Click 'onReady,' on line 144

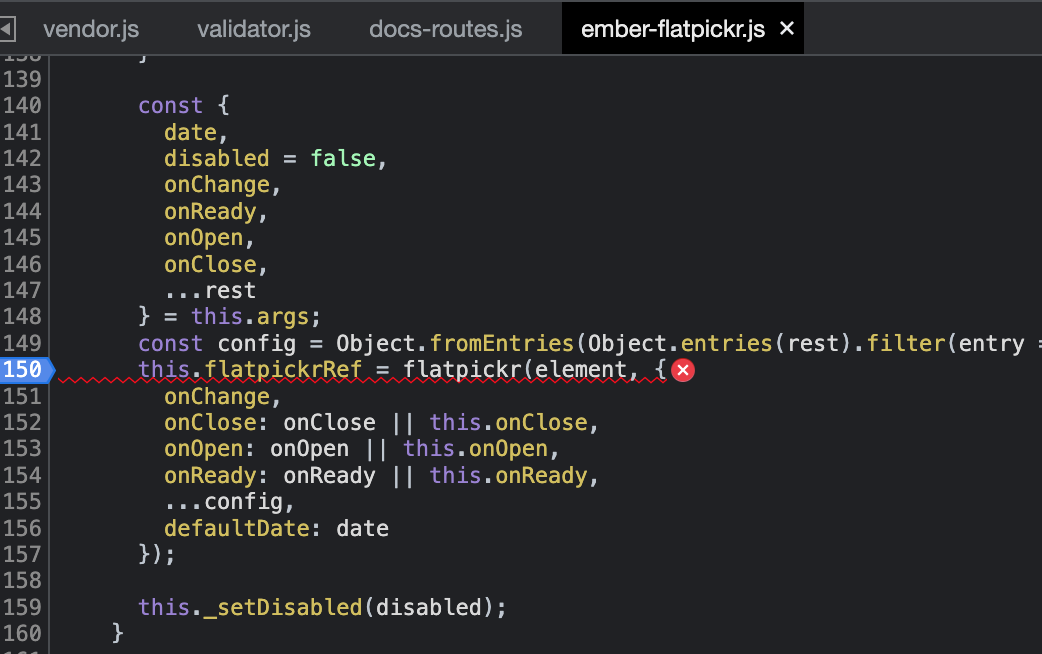pos(216,211)
